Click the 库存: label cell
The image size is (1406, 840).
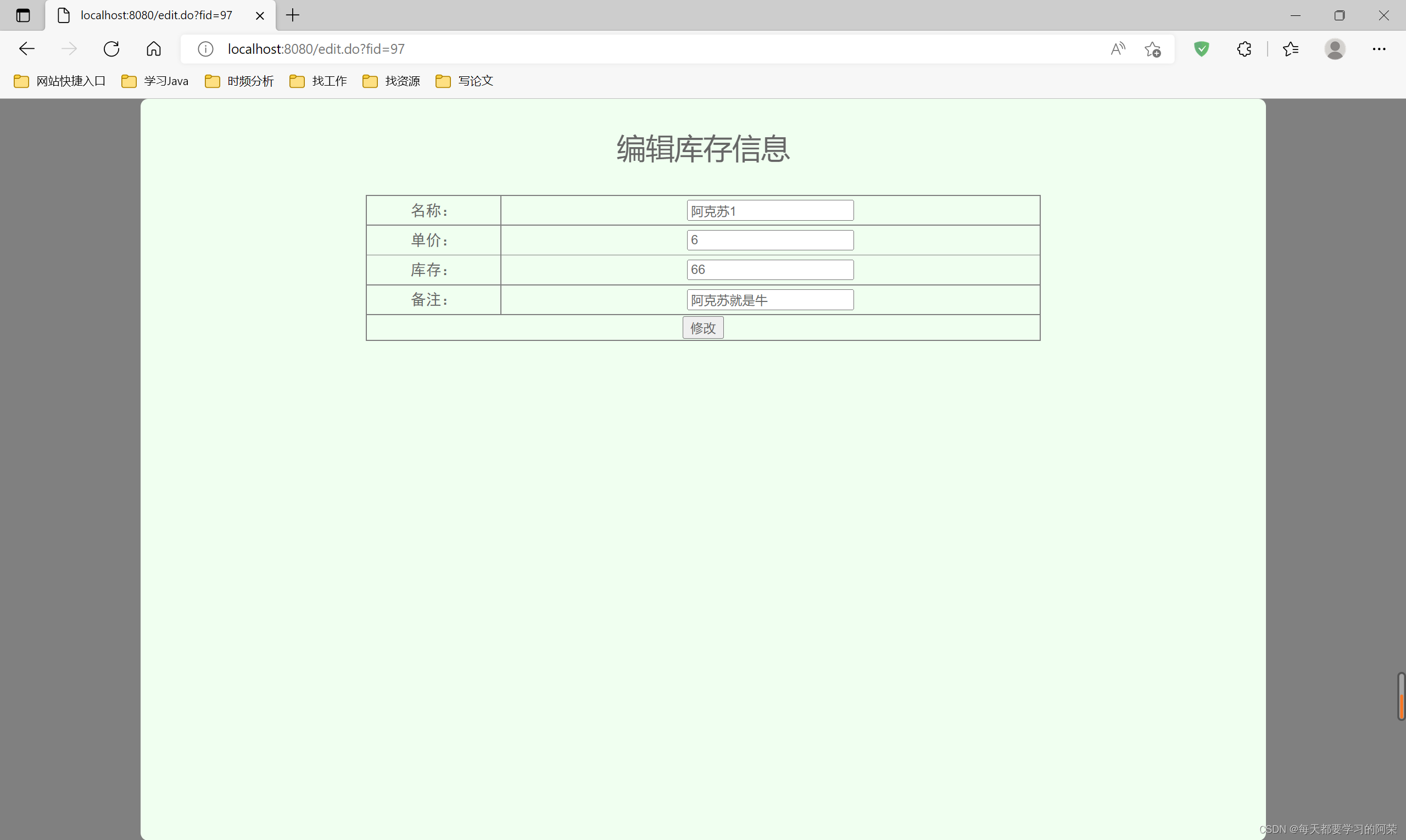click(434, 270)
